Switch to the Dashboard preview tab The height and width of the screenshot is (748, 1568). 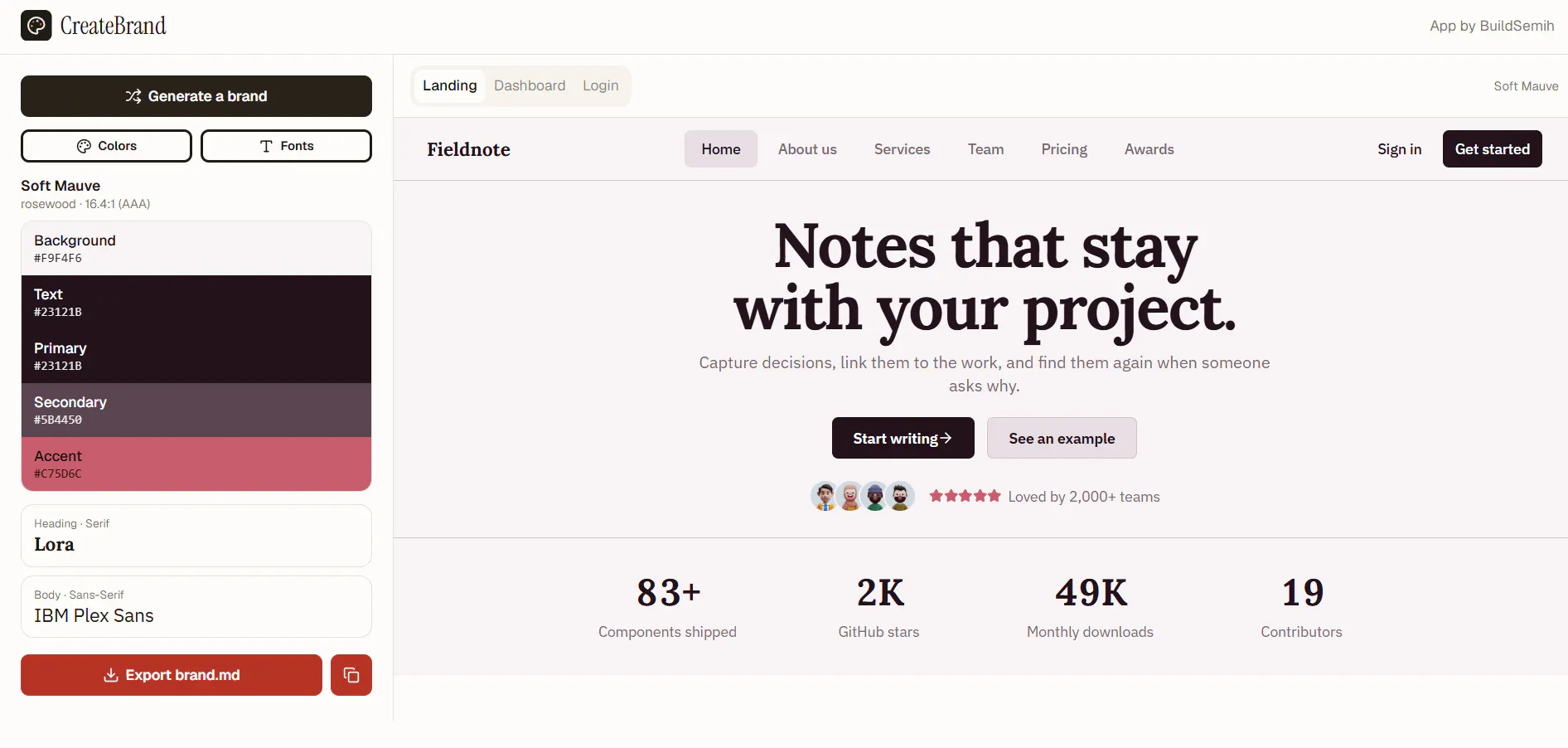530,85
